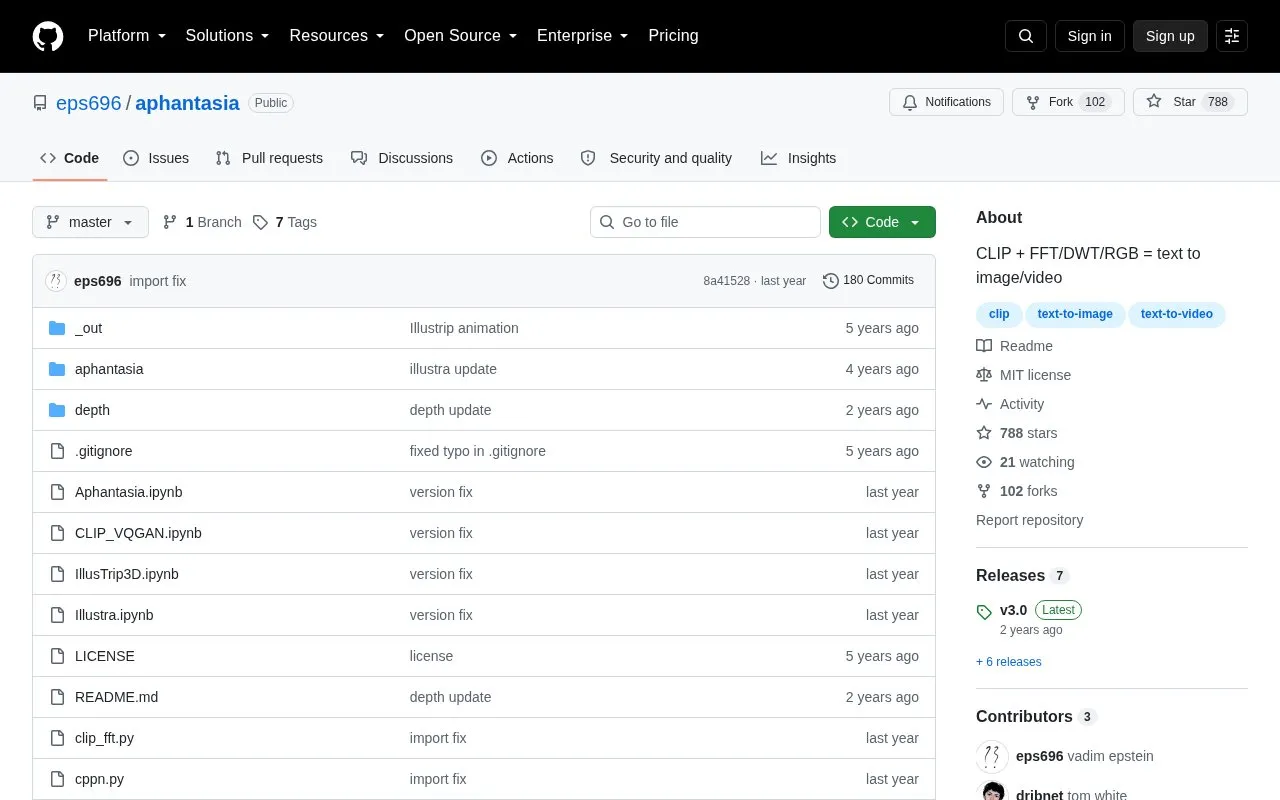Expand the Solutions menu
Screen dimensions: 1280x800
(228, 36)
